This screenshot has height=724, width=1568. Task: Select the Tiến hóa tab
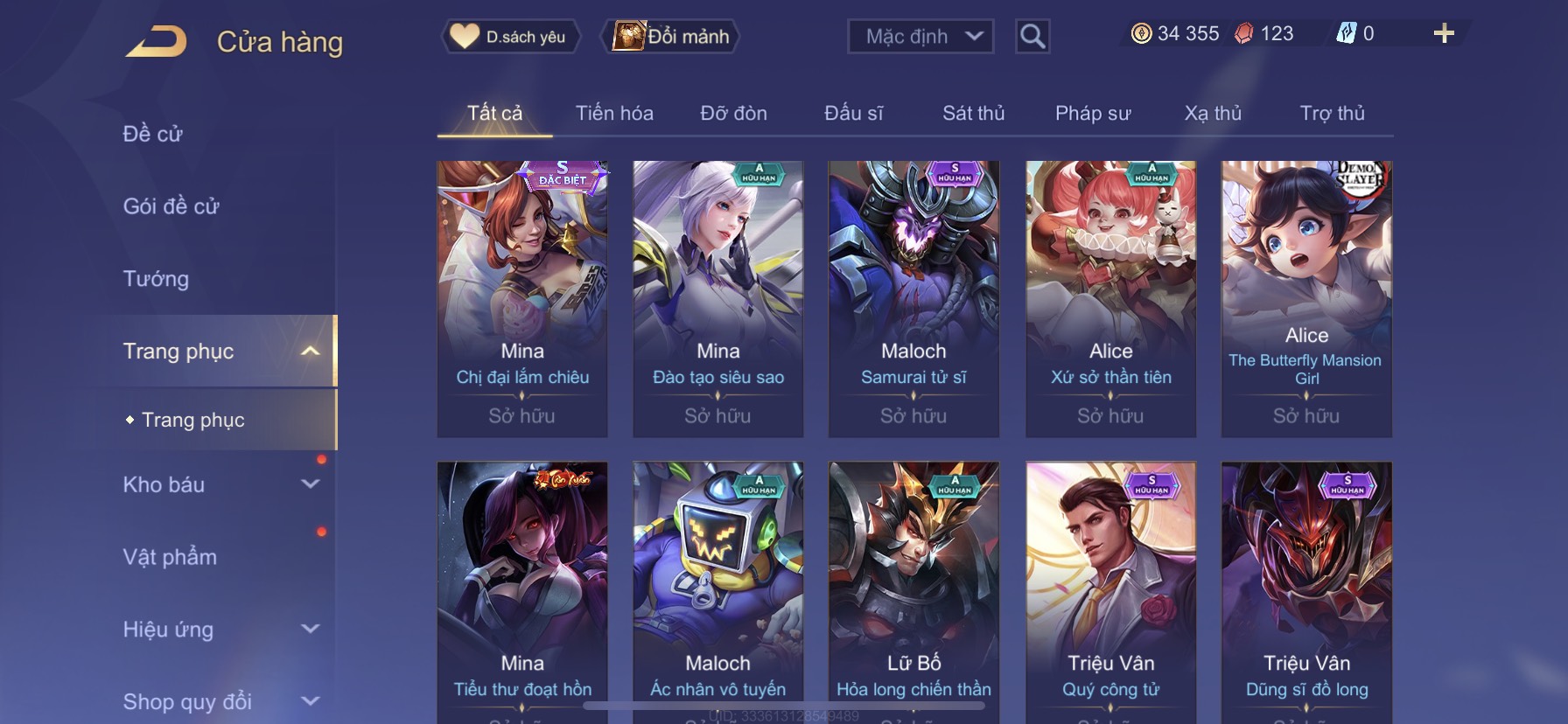[614, 114]
